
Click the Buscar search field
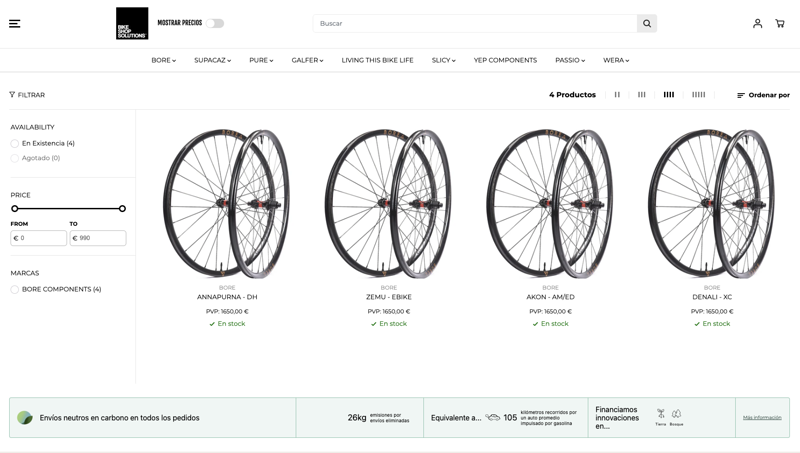pyautogui.click(x=475, y=23)
